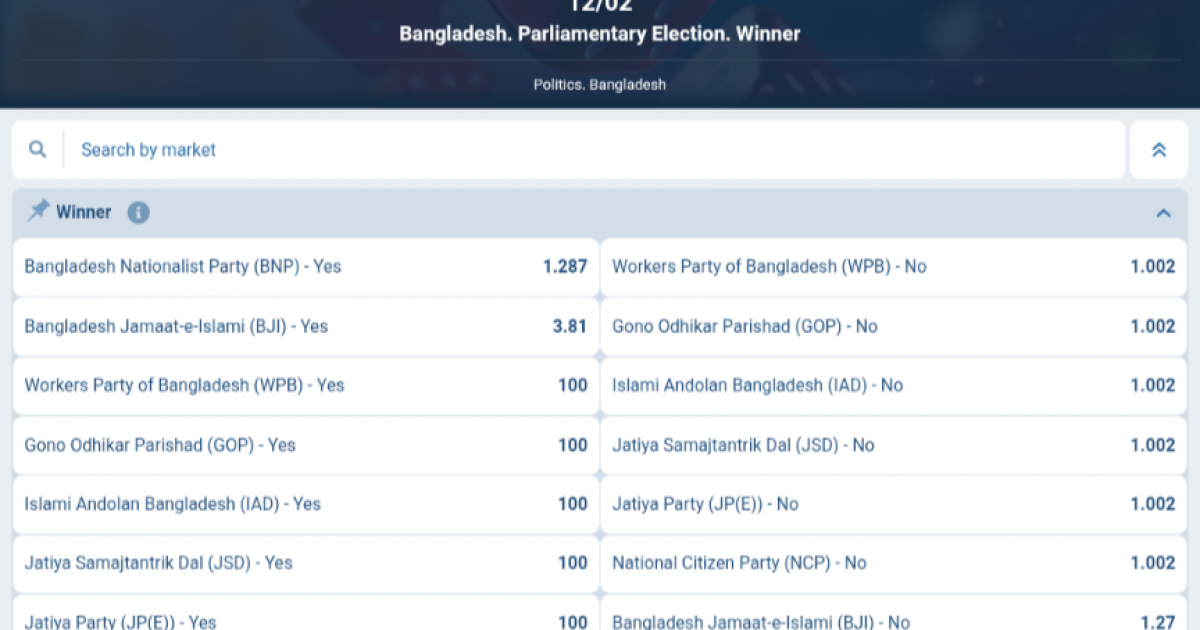1200x630 pixels.
Task: Open the Politics. Bangladesh breadcrumb link
Action: coord(599,85)
